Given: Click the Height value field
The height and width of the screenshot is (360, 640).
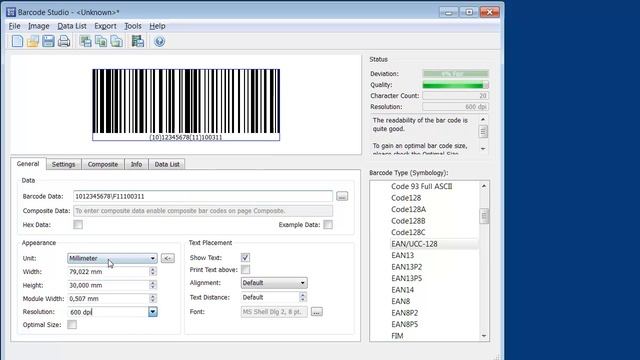Looking at the screenshot, I should (108, 285).
